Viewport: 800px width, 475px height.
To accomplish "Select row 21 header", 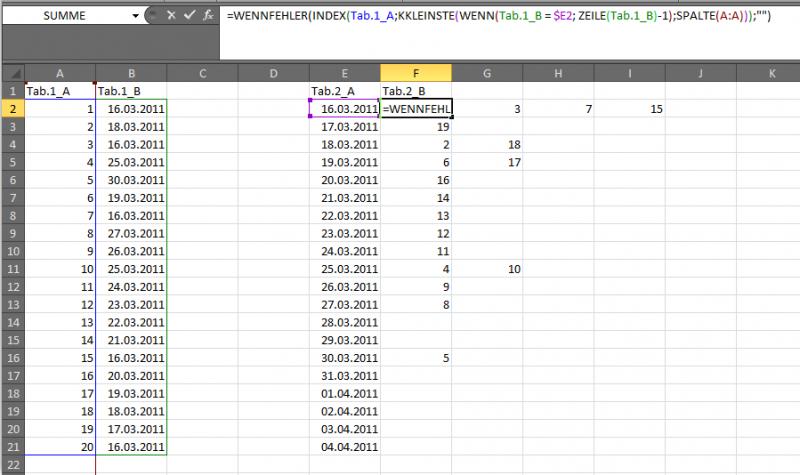I will coord(11,447).
